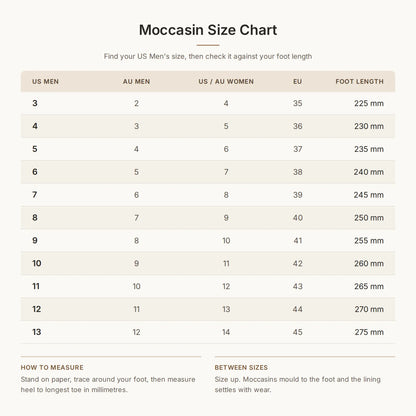Click the FOOT LENGTH column header
Image resolution: width=416 pixels, height=416 pixels.
[x=359, y=81]
